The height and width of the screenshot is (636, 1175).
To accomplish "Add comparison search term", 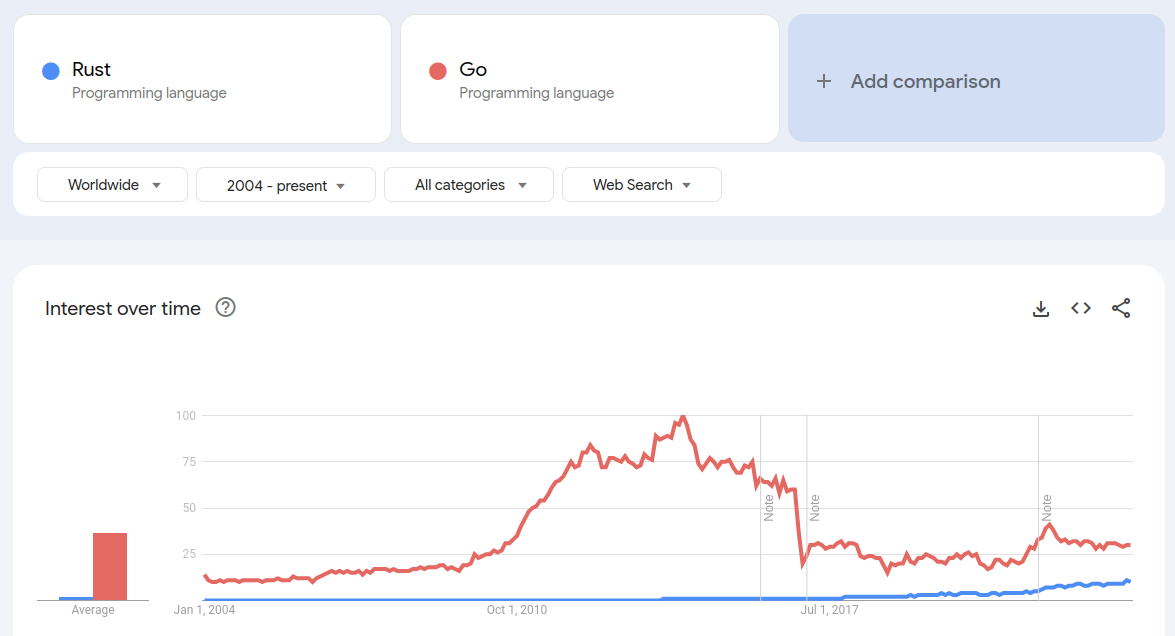I will click(925, 82).
